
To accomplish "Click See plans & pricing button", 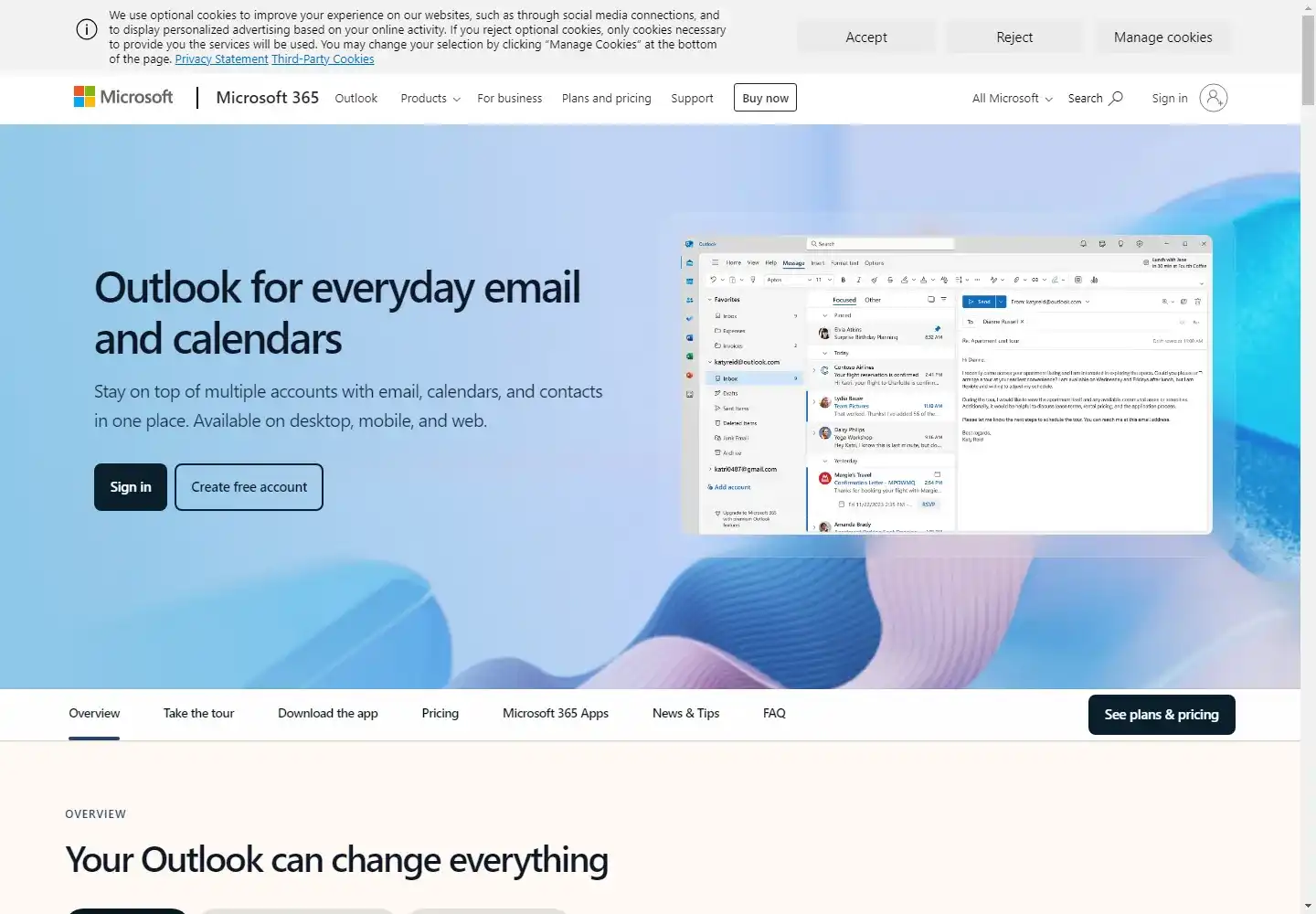I will 1162,715.
